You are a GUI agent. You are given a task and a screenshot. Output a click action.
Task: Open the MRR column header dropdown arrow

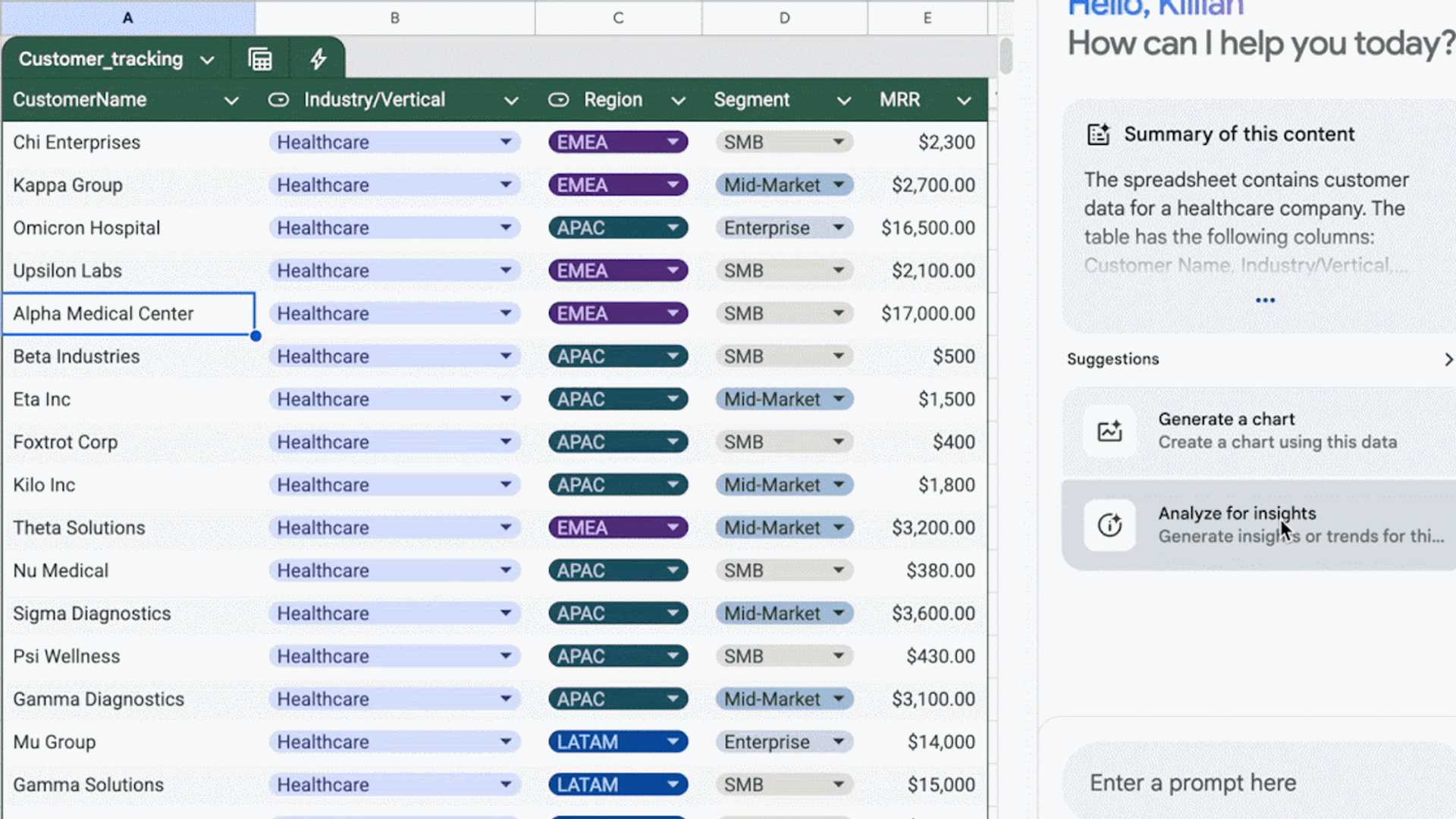[964, 101]
